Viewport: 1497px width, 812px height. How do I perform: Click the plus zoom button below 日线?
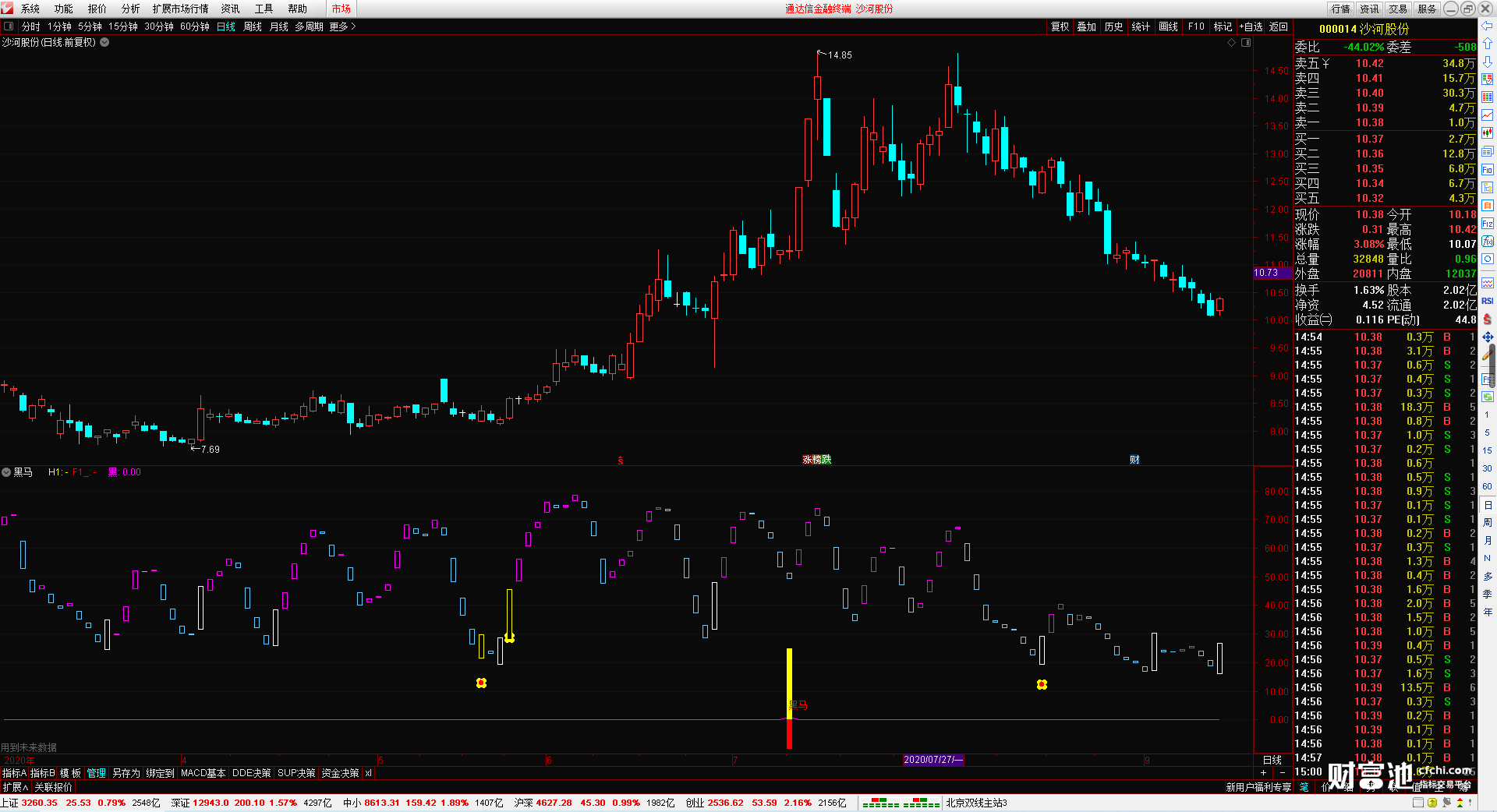1264,772
